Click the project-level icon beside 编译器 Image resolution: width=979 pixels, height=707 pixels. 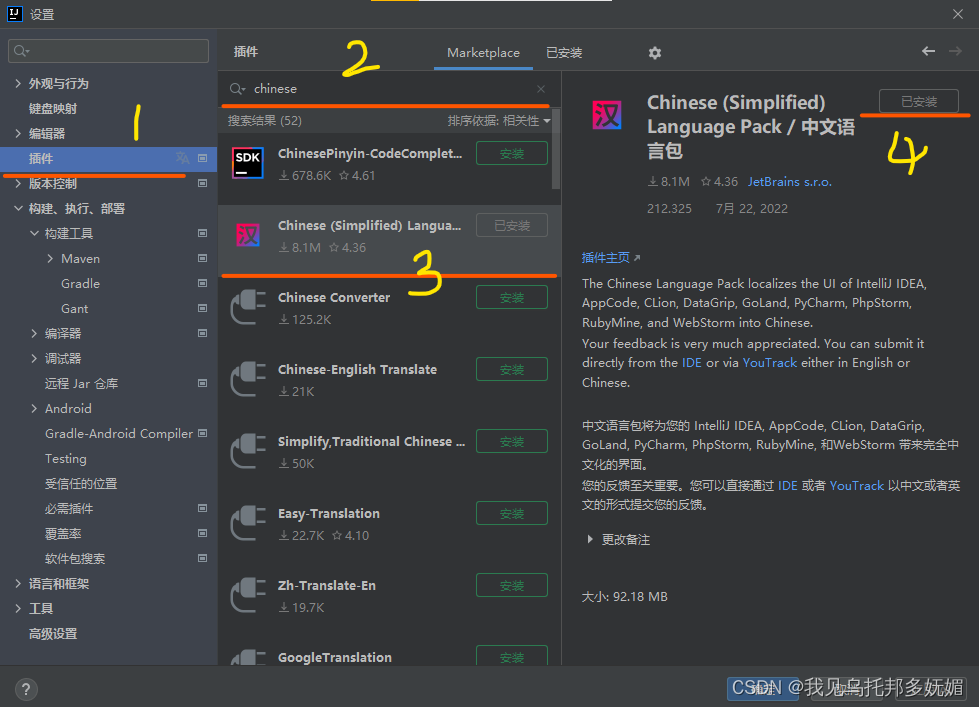click(x=202, y=333)
